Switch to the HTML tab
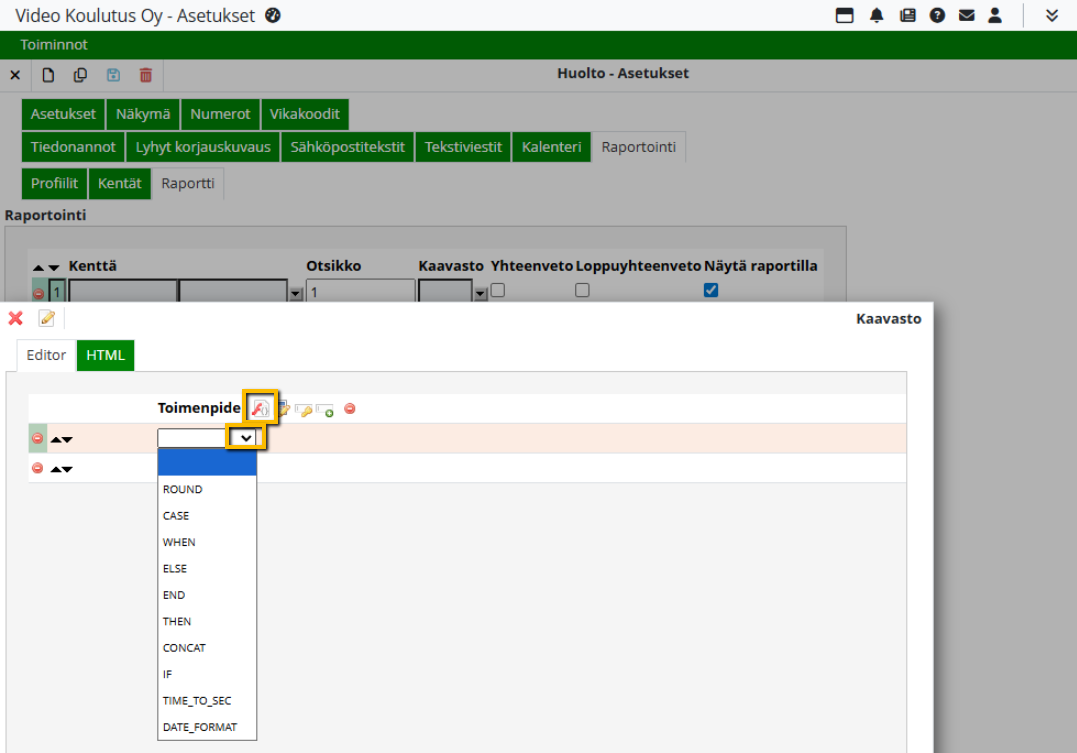 click(105, 355)
